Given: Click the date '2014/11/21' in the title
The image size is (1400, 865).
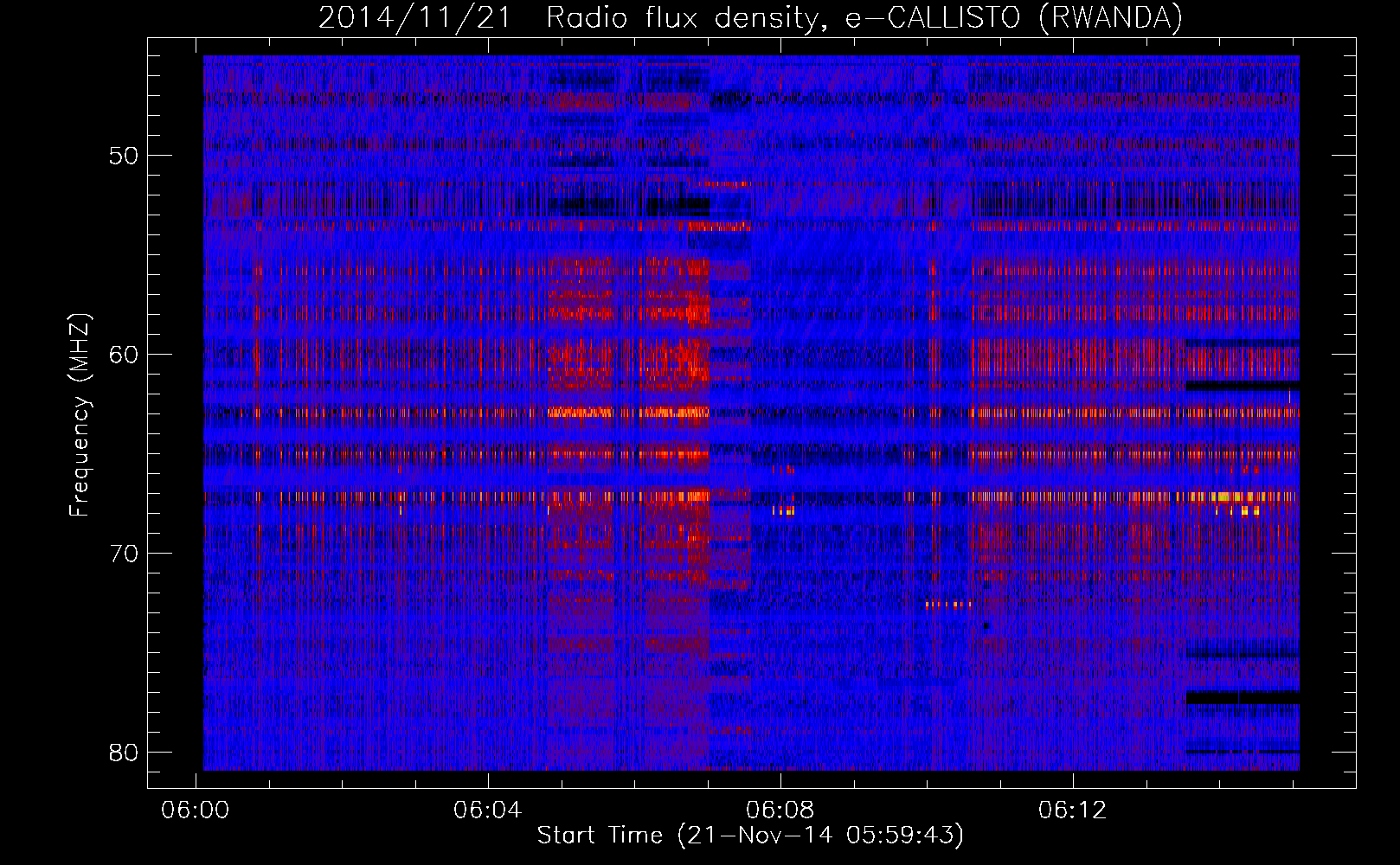Looking at the screenshot, I should coord(415,17).
